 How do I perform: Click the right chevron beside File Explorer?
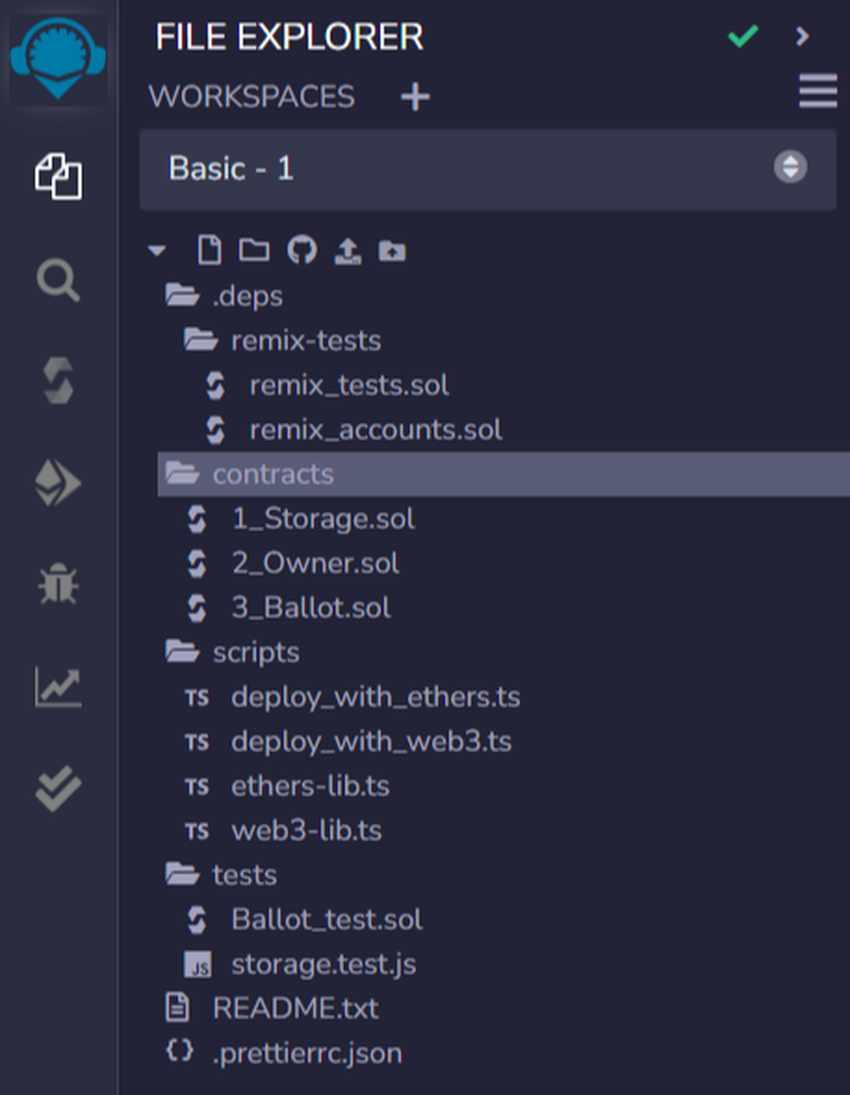coord(802,37)
